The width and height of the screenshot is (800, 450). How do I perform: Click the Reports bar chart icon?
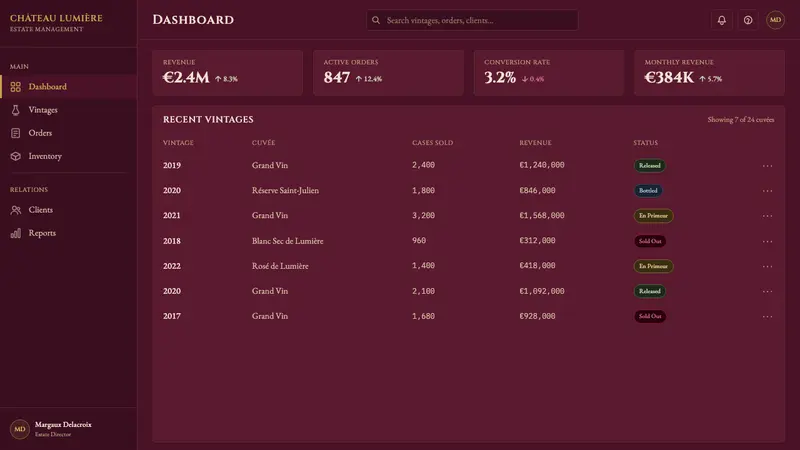[x=16, y=233]
